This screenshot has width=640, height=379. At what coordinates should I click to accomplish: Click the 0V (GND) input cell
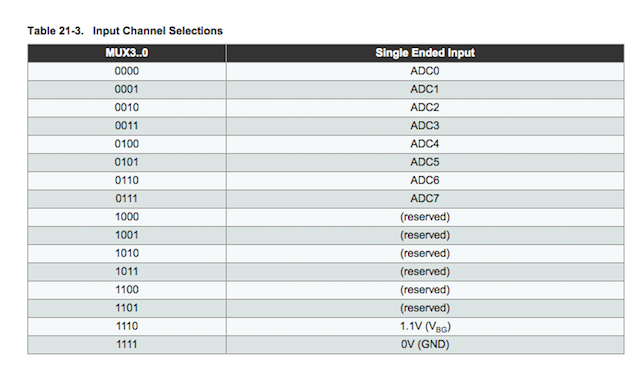point(425,345)
